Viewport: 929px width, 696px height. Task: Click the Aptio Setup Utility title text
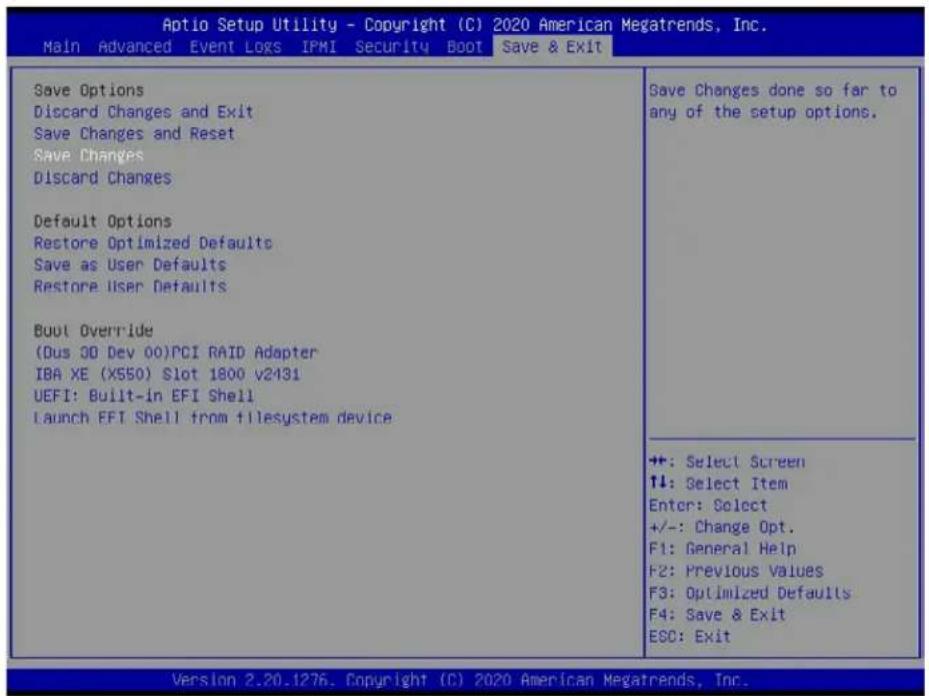(x=464, y=25)
